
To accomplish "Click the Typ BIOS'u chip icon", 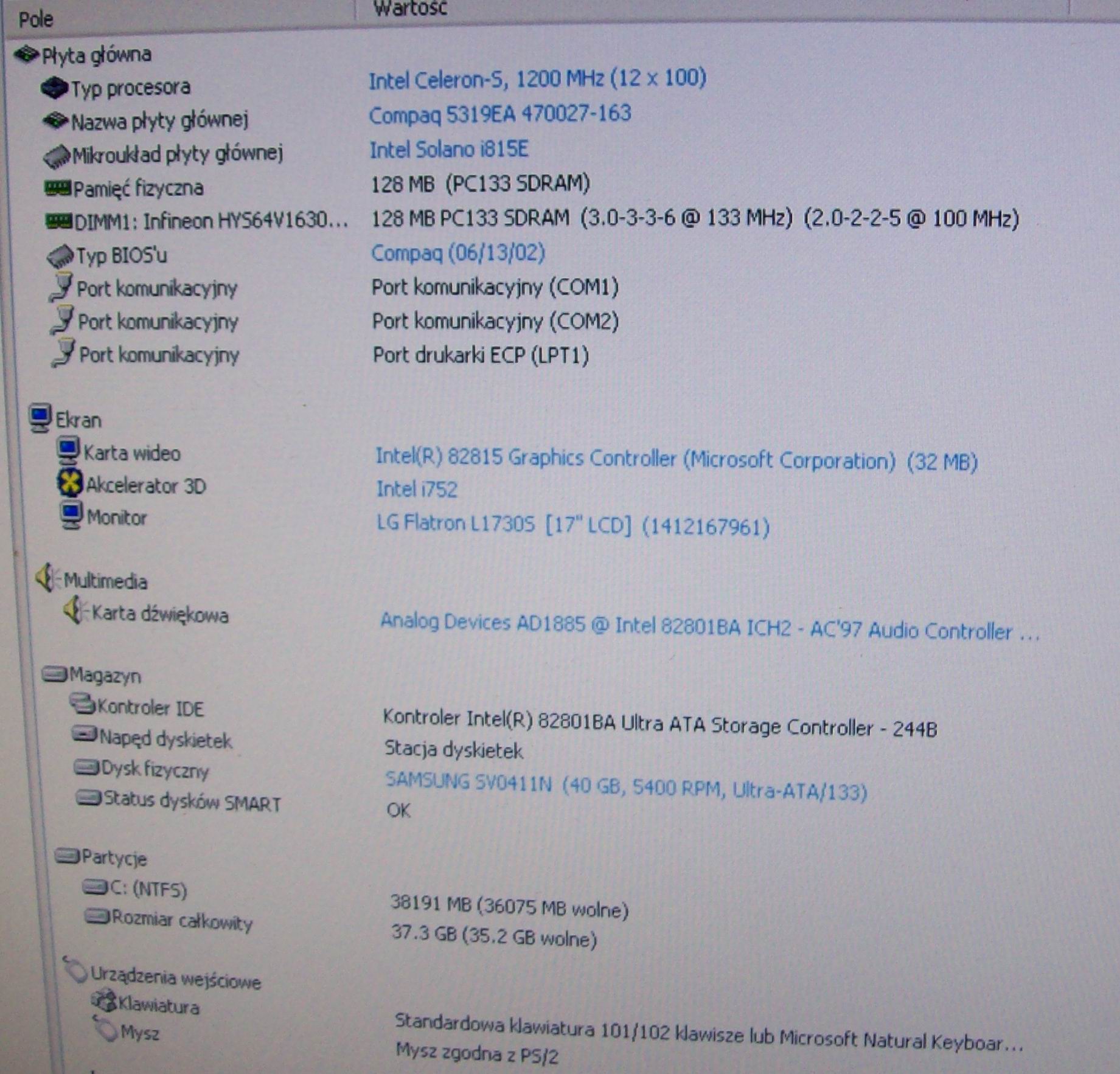I will click(x=60, y=256).
